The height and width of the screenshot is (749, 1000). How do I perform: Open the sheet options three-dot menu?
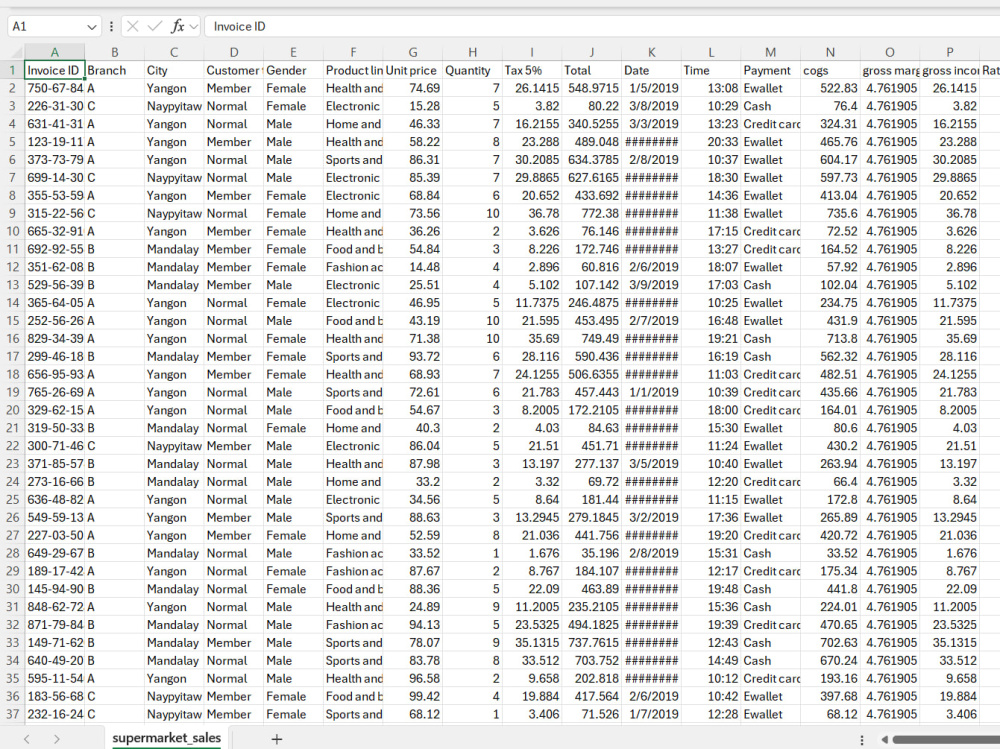[861, 738]
